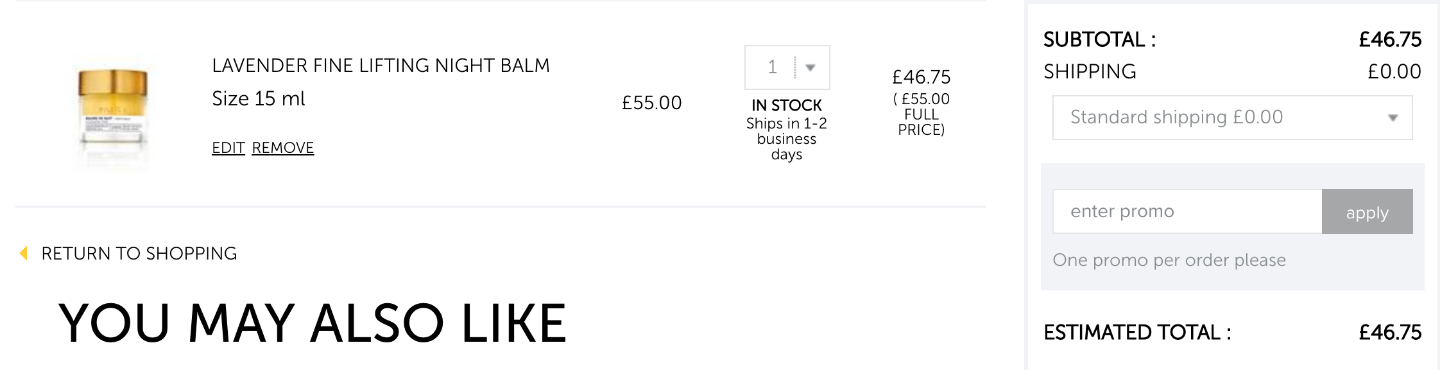The height and width of the screenshot is (370, 1440).
Task: Click the SUBTOTAL label in summary
Action: click(1099, 40)
